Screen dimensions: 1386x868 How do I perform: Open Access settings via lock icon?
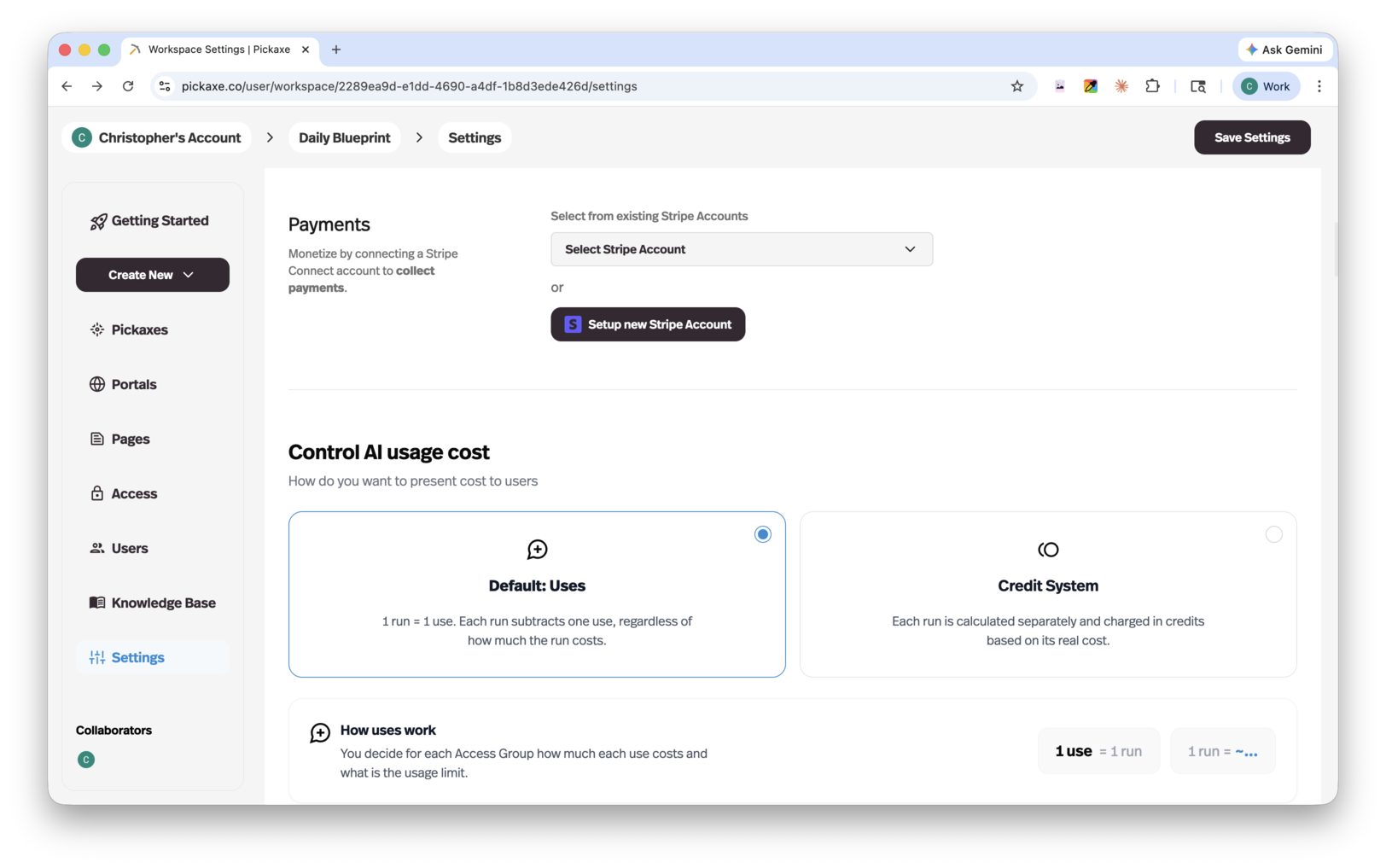pyautogui.click(x=97, y=492)
